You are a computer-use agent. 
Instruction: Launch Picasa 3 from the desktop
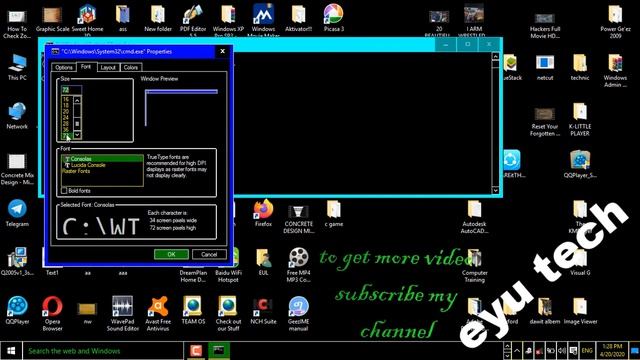333,18
